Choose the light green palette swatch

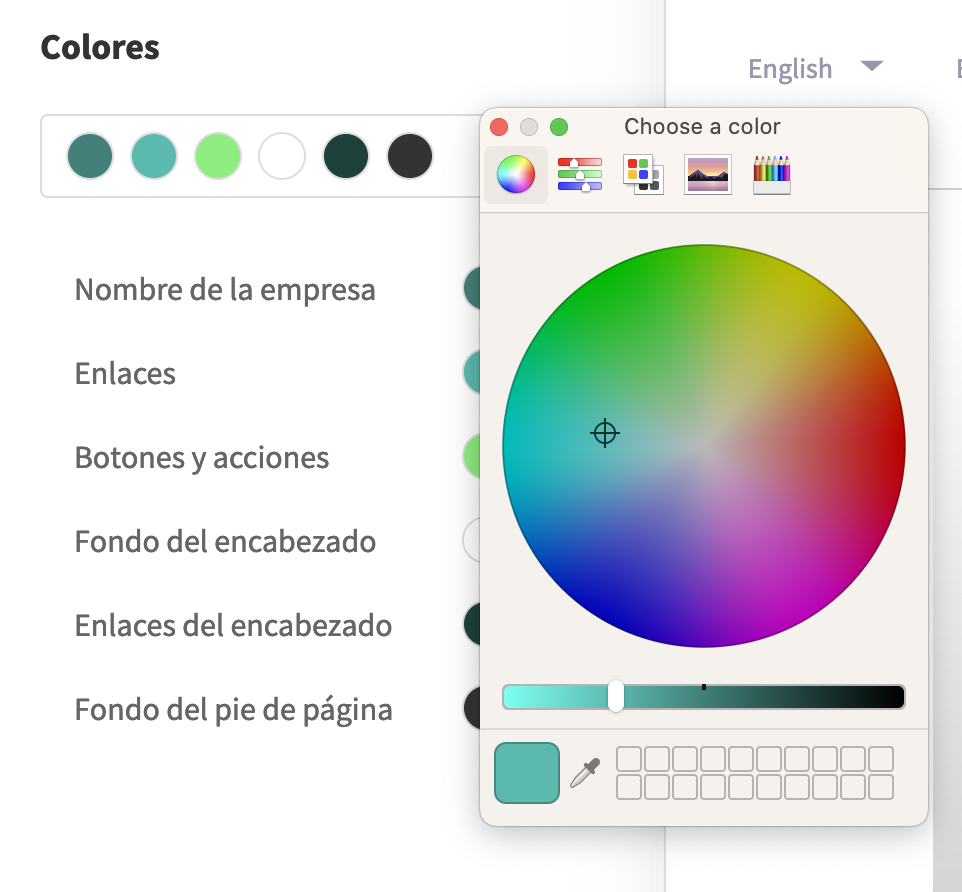218,156
